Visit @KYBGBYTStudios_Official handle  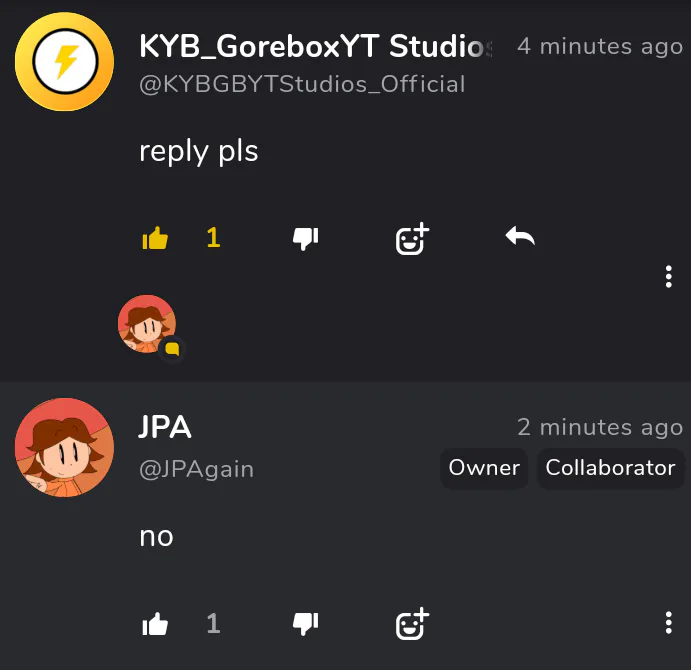[302, 84]
